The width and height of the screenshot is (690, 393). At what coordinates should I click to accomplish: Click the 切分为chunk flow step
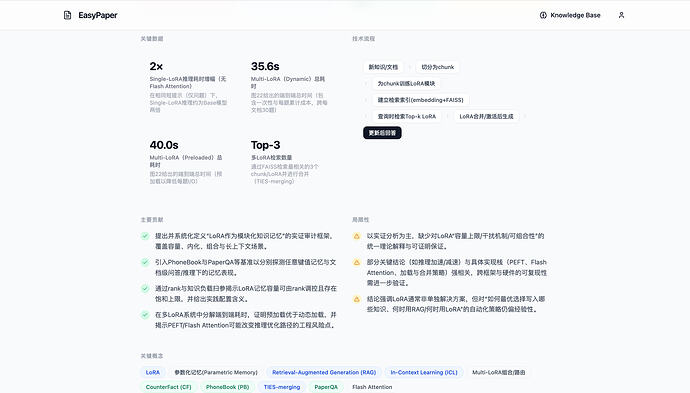[437, 67]
